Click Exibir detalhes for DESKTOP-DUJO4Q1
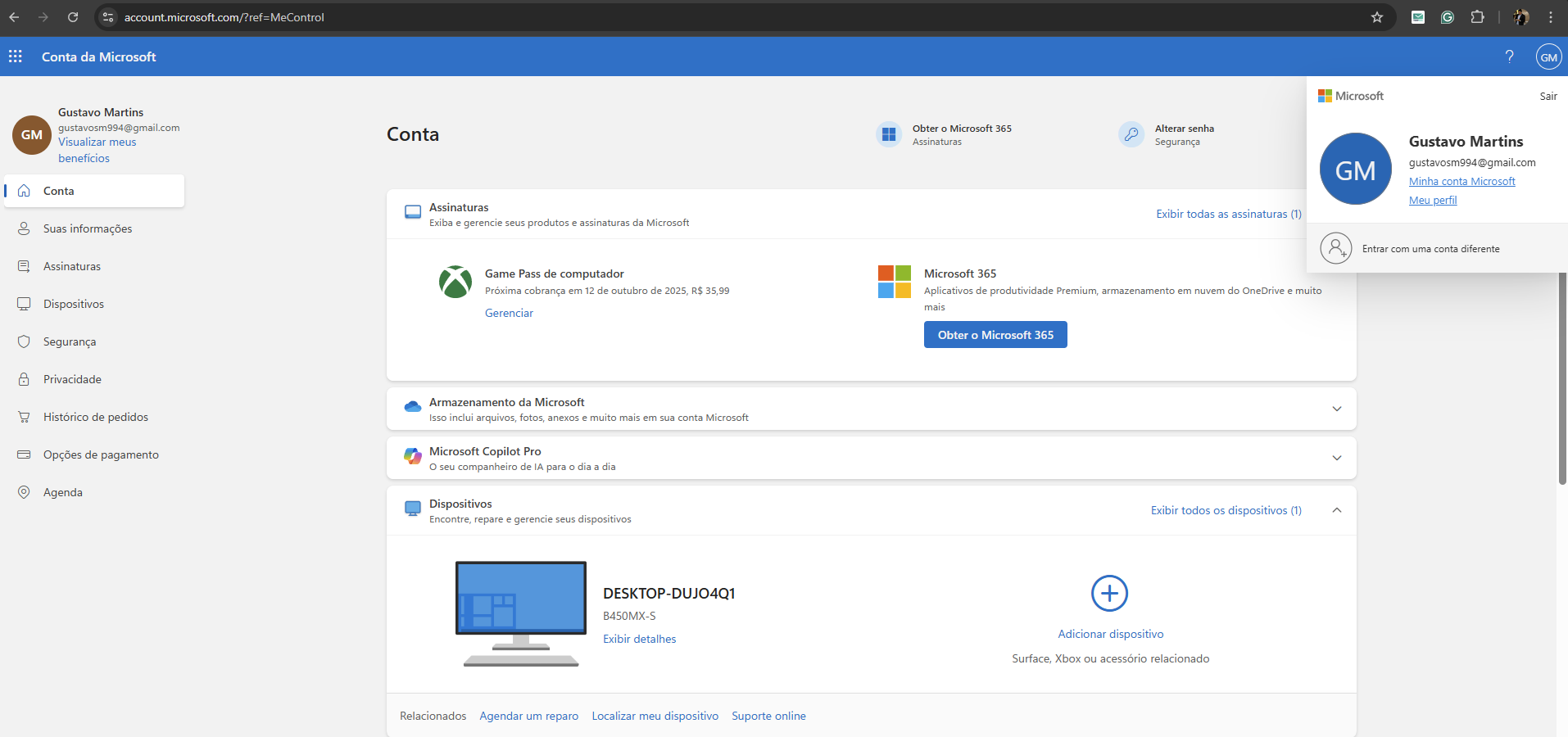The image size is (1568, 737). (x=640, y=639)
